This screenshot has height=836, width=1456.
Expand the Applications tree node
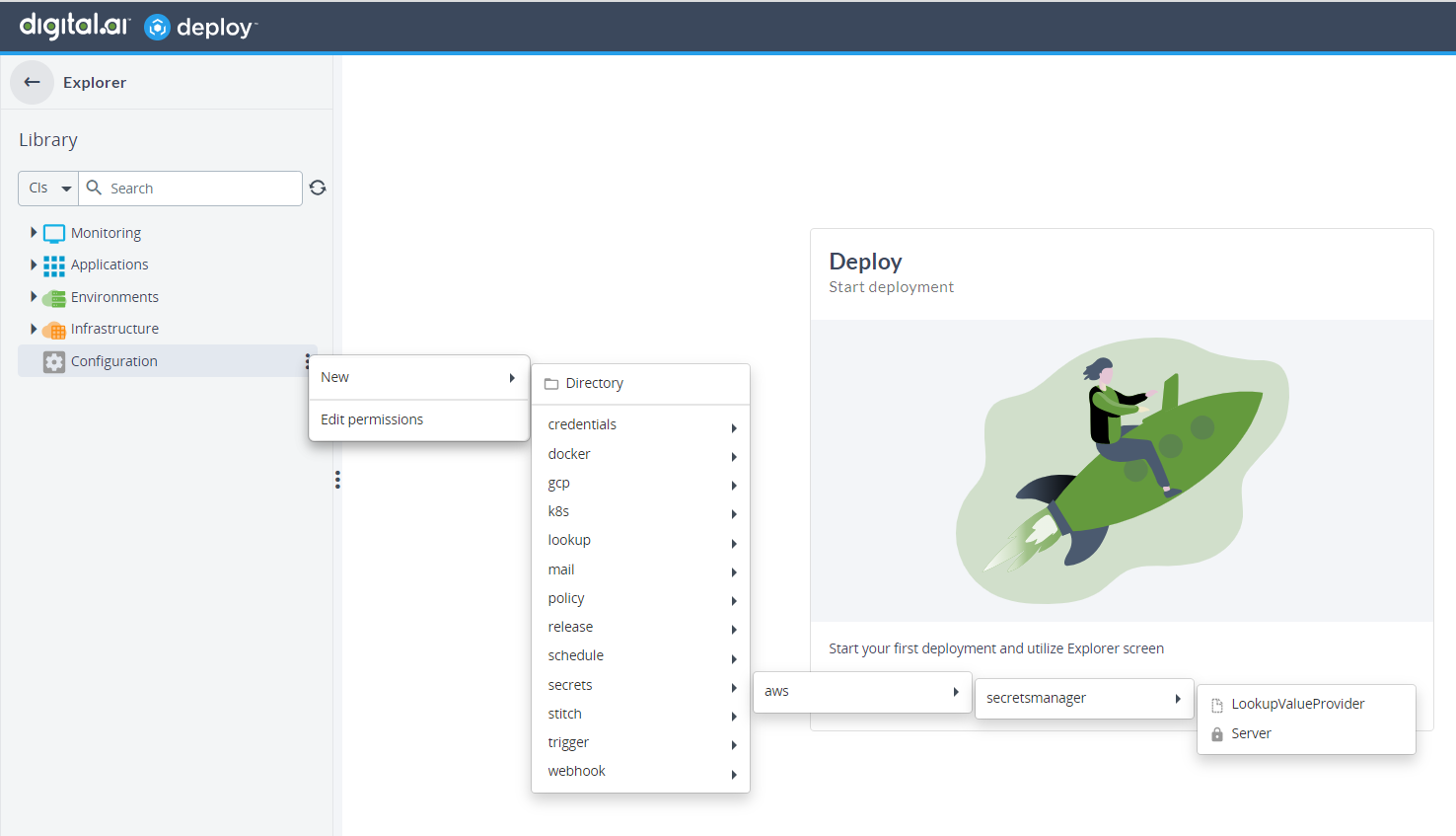click(x=34, y=265)
